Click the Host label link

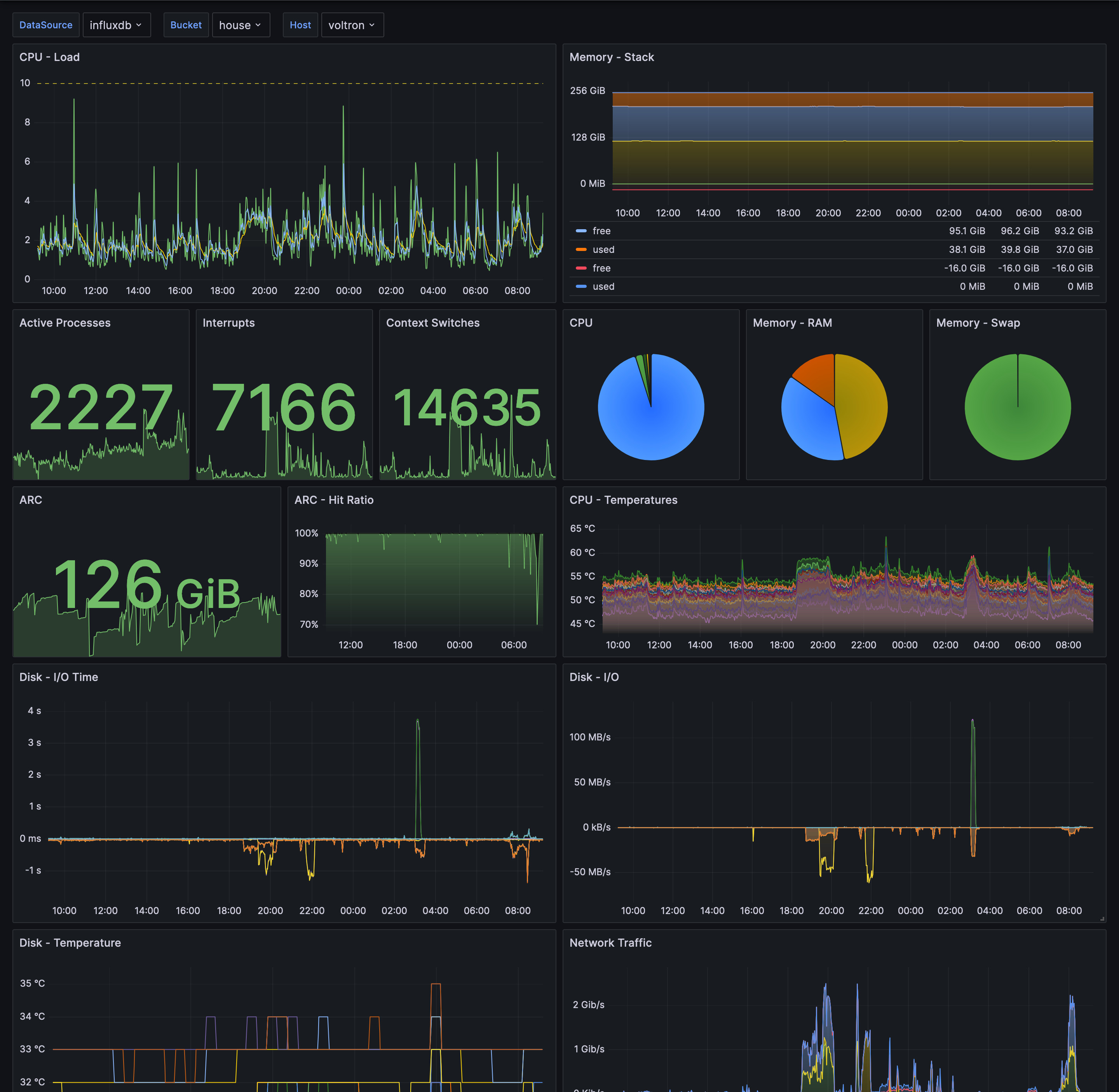point(301,24)
